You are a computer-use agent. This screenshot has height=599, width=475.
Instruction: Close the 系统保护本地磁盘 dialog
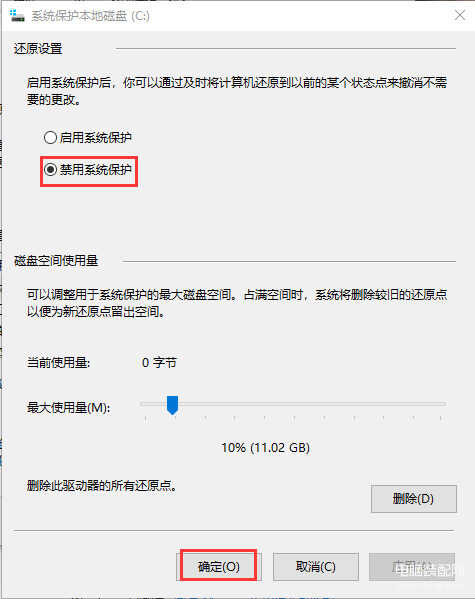click(x=460, y=15)
